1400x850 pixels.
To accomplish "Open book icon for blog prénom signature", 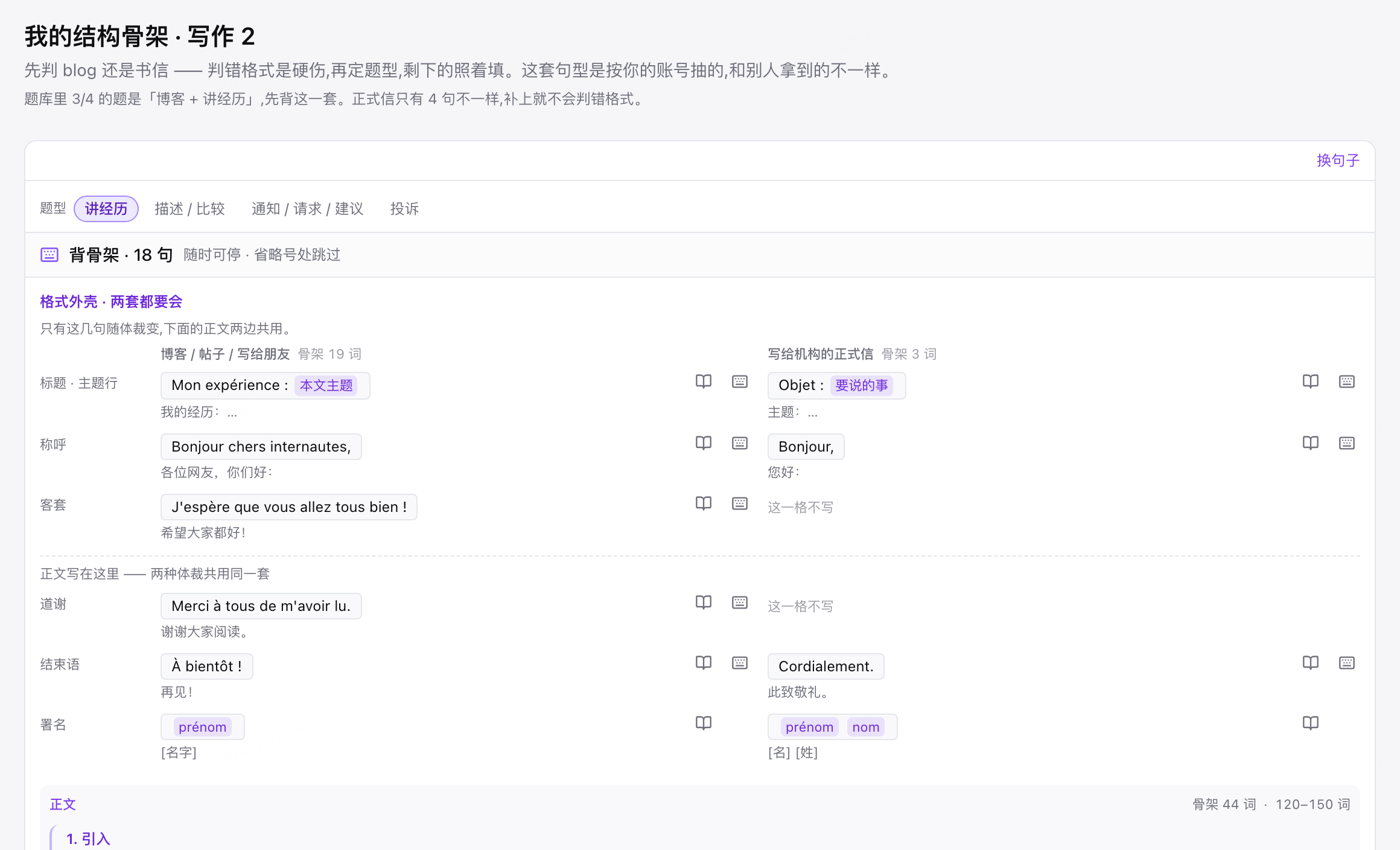I will pyautogui.click(x=704, y=723).
